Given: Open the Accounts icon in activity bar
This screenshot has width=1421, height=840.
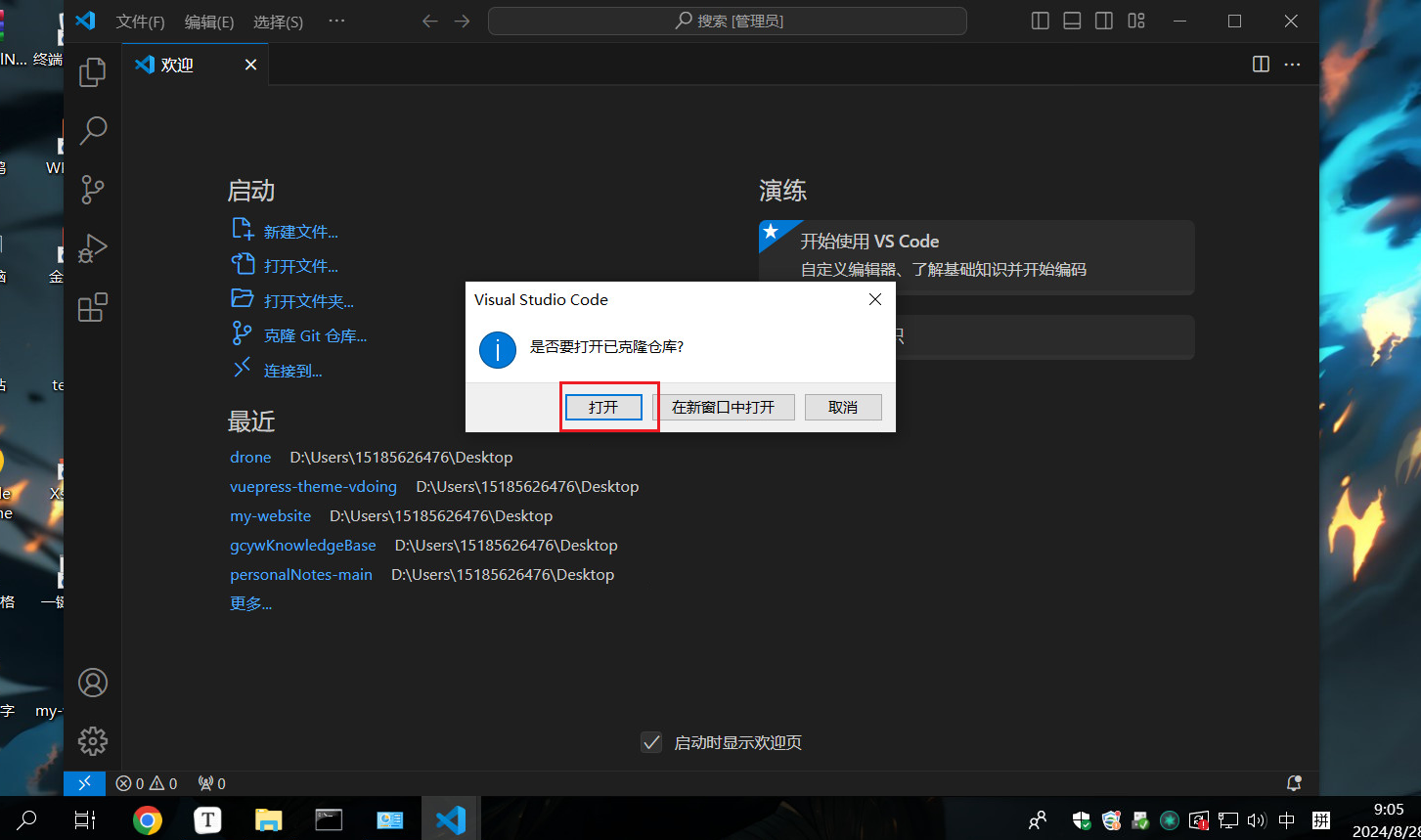Looking at the screenshot, I should (x=93, y=683).
